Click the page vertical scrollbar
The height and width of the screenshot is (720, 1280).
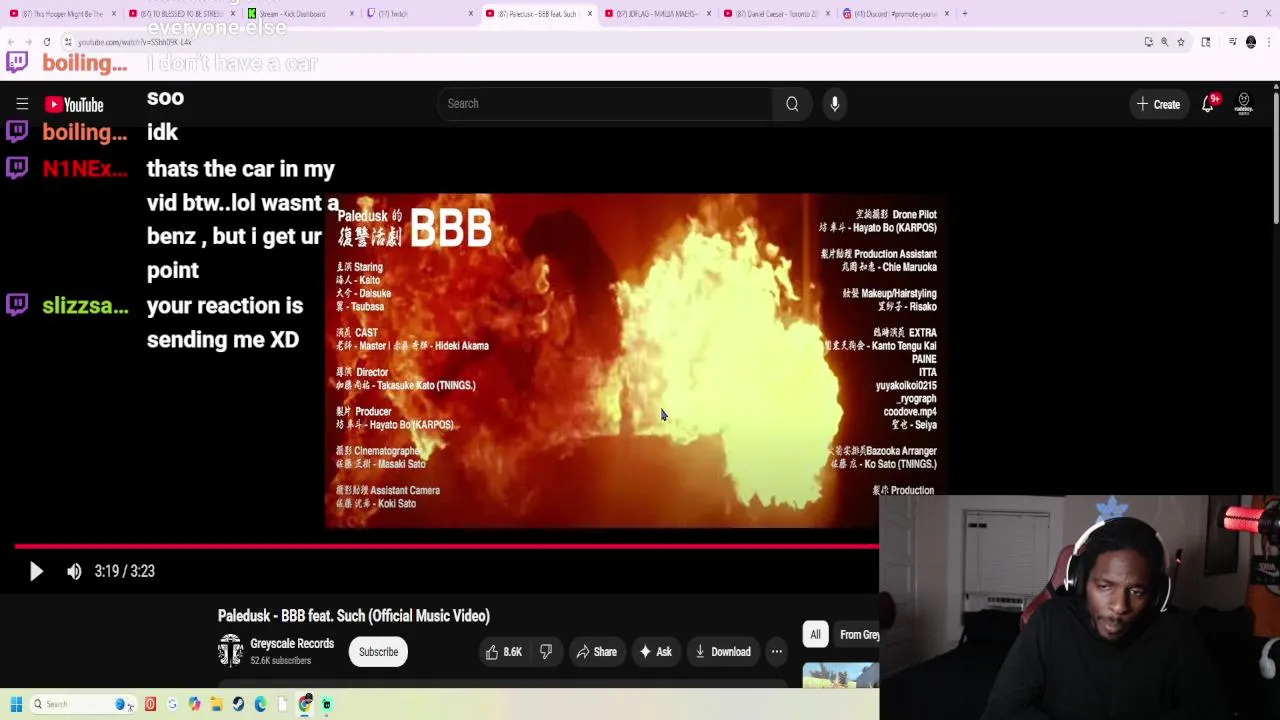click(x=1275, y=160)
